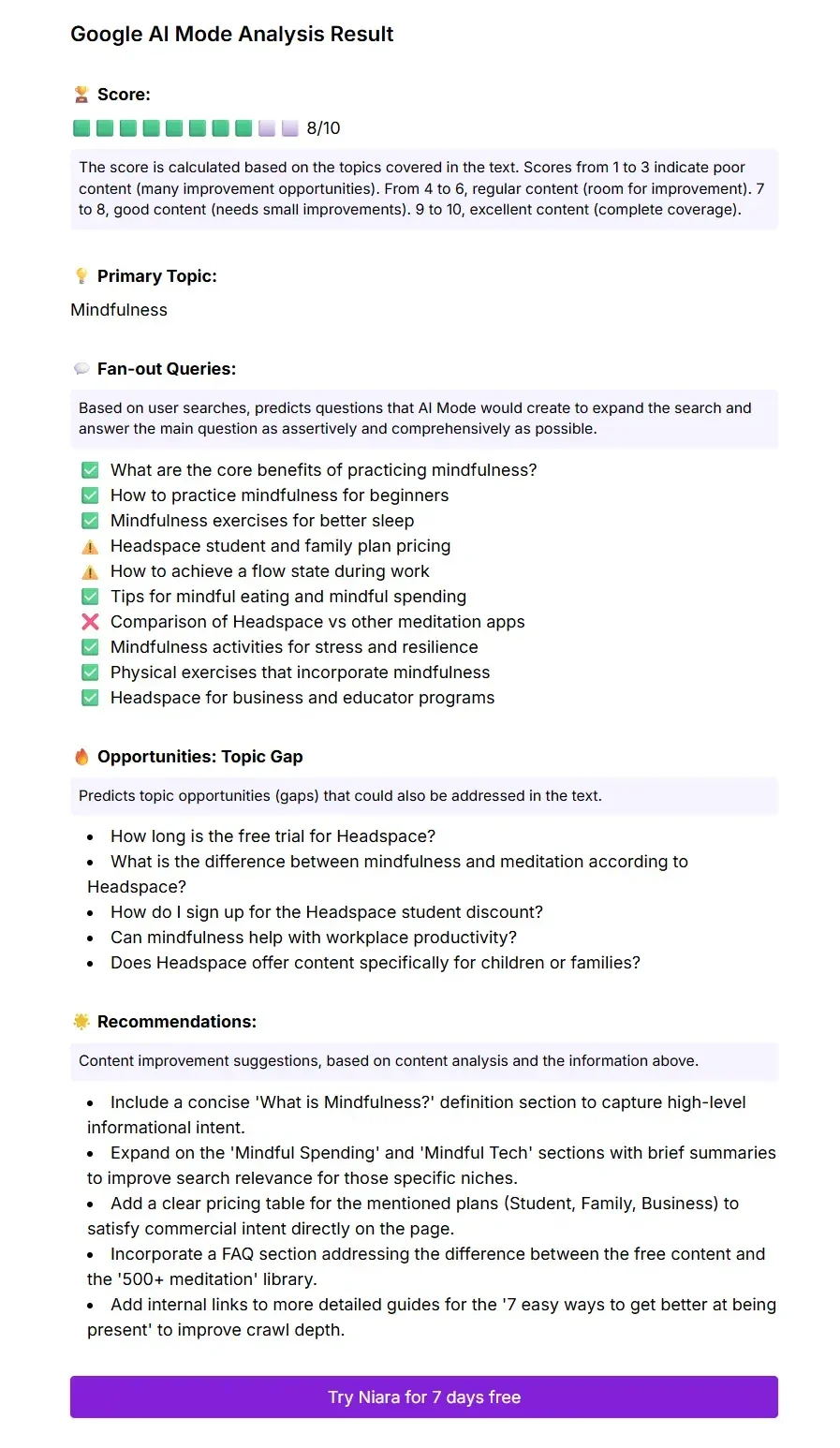Viewport: 840px width, 1448px height.
Task: Click warning icon next to flow state query
Action: pyautogui.click(x=90, y=571)
